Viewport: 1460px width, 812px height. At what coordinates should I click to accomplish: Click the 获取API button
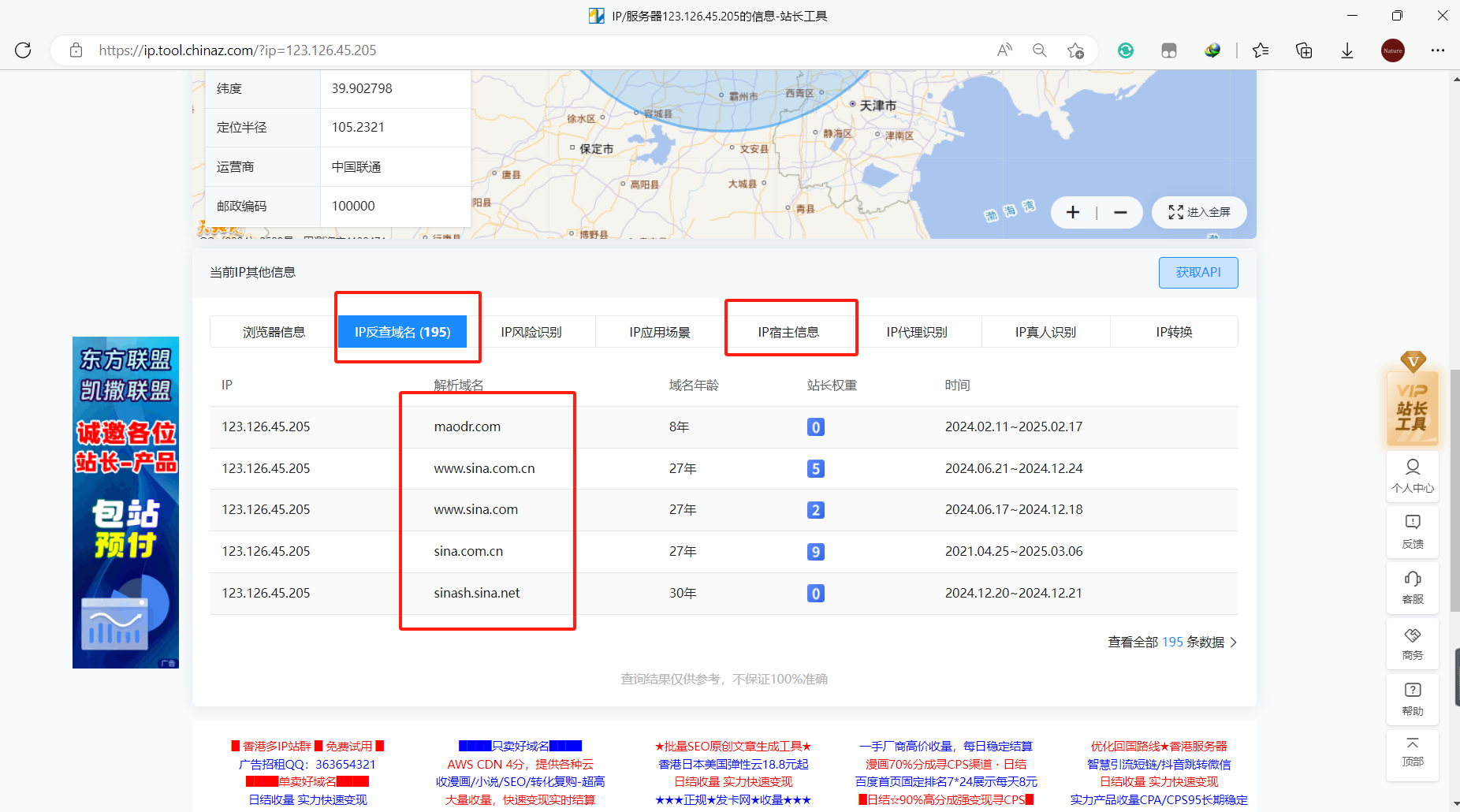1198,272
